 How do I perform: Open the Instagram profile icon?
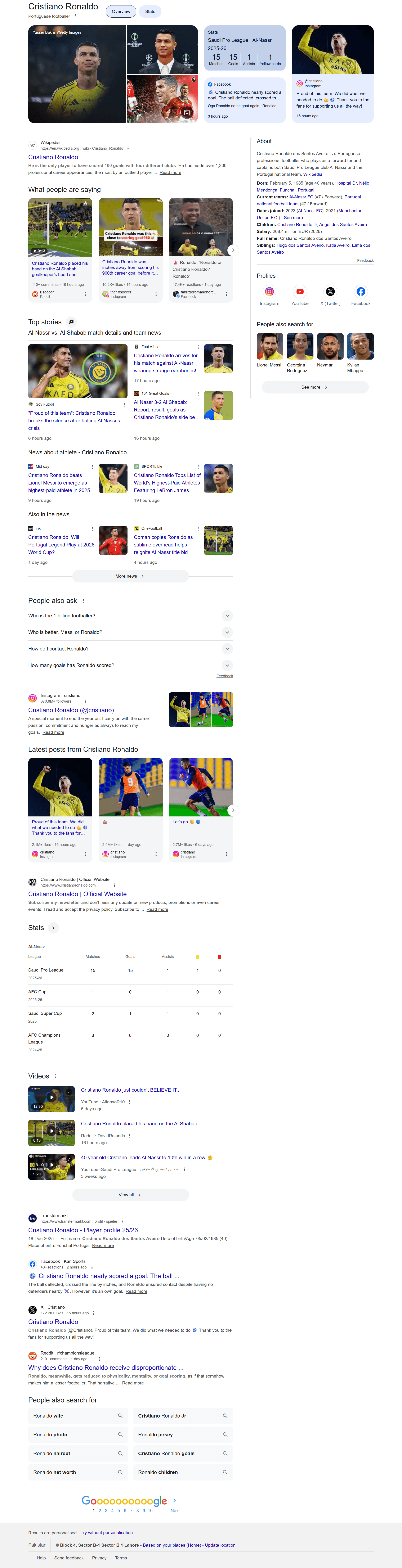(269, 292)
